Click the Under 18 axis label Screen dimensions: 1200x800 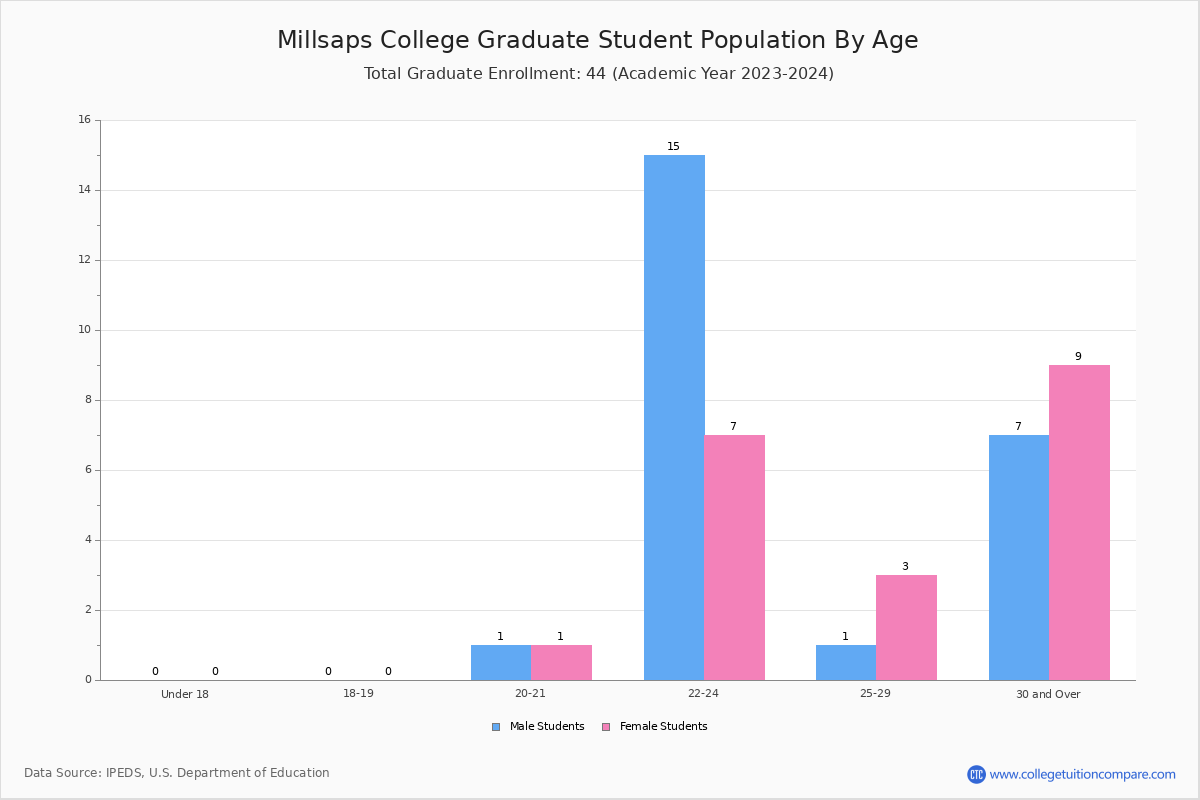pos(185,694)
